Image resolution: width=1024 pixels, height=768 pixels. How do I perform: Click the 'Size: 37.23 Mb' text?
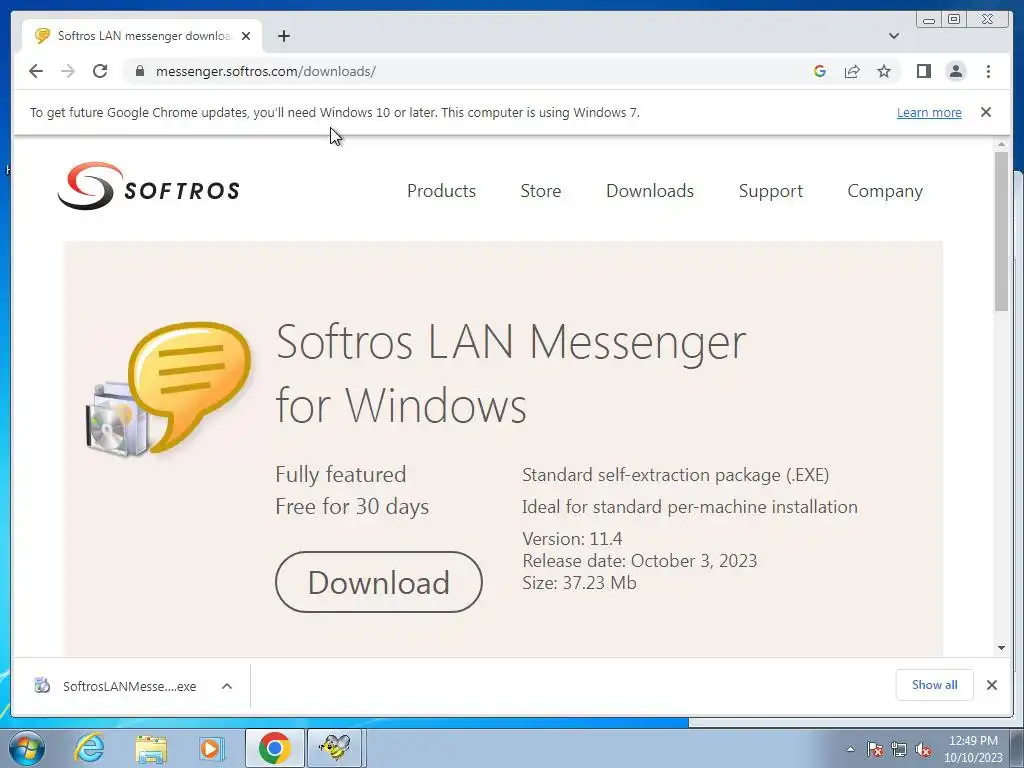tap(579, 583)
